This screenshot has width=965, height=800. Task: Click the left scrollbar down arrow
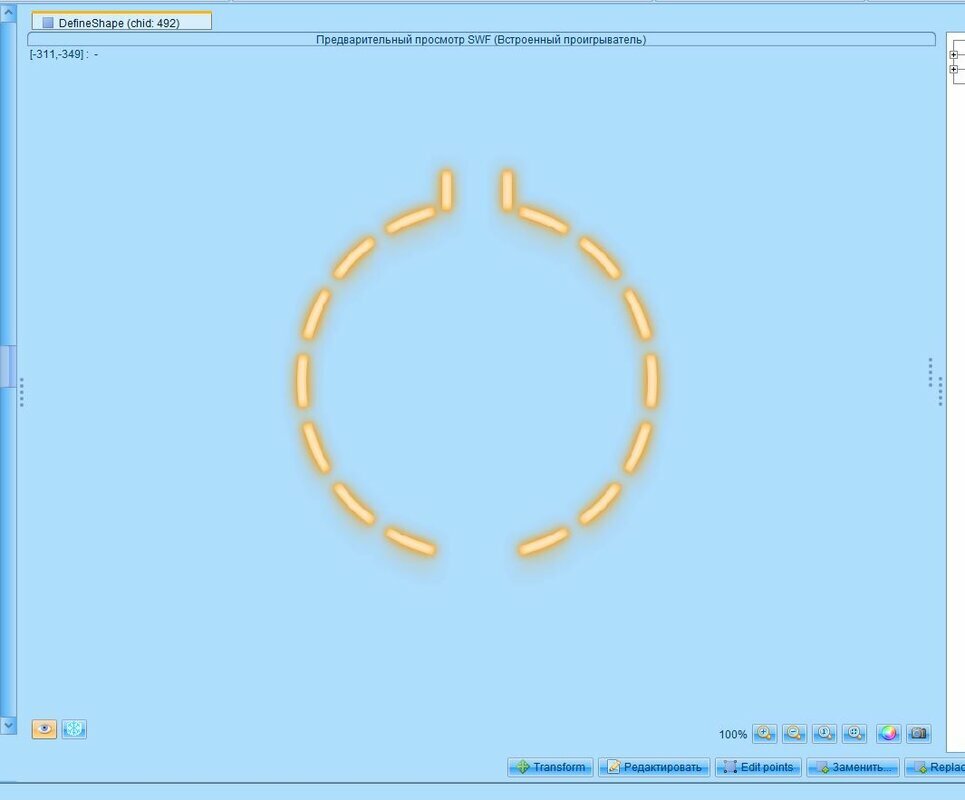[8, 724]
